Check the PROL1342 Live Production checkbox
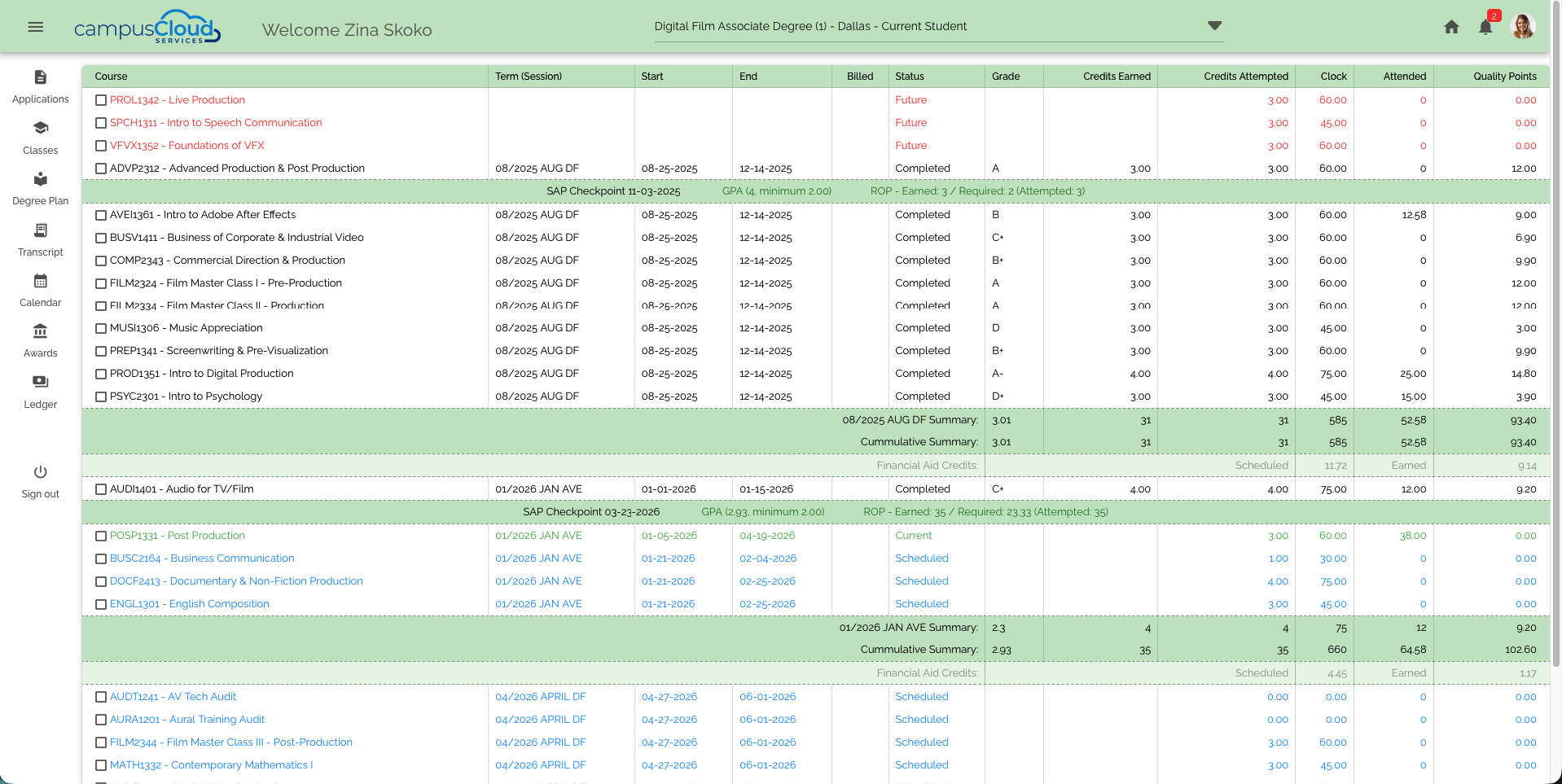The height and width of the screenshot is (784, 1562). tap(101, 100)
